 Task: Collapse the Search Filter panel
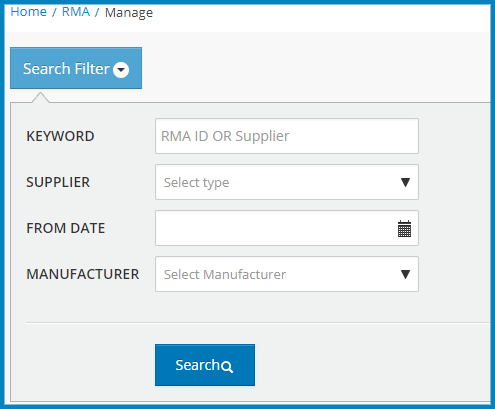coord(76,68)
